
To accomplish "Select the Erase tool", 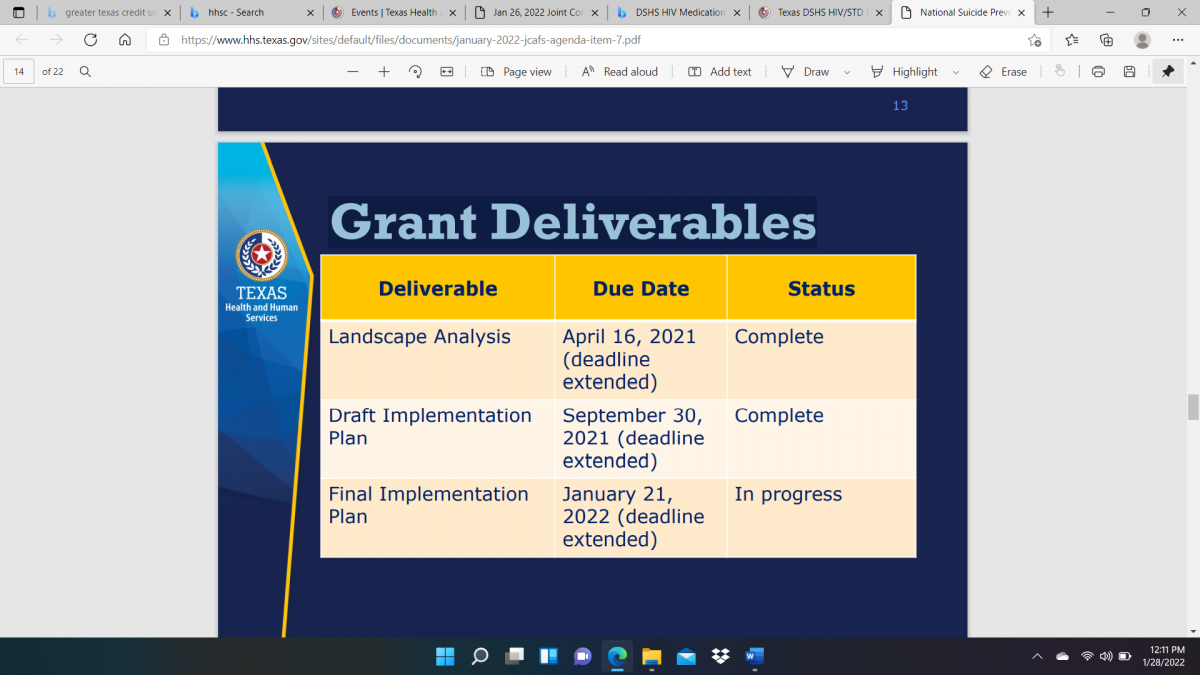I will point(1003,72).
